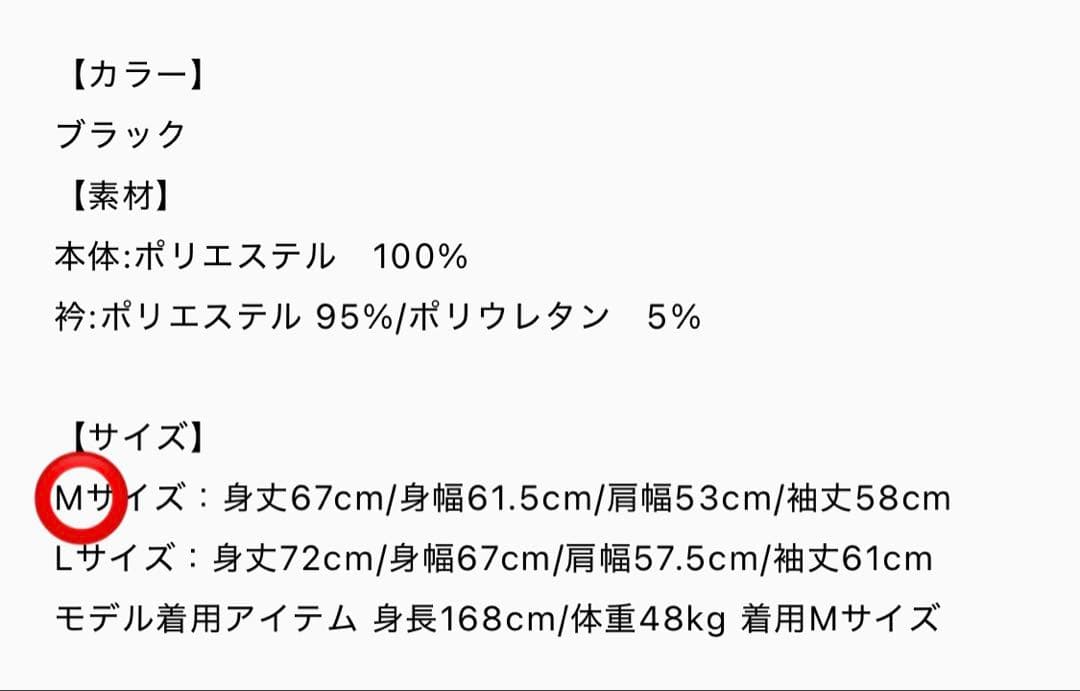
Task: Select the ブラック color text
Action: (x=120, y=135)
